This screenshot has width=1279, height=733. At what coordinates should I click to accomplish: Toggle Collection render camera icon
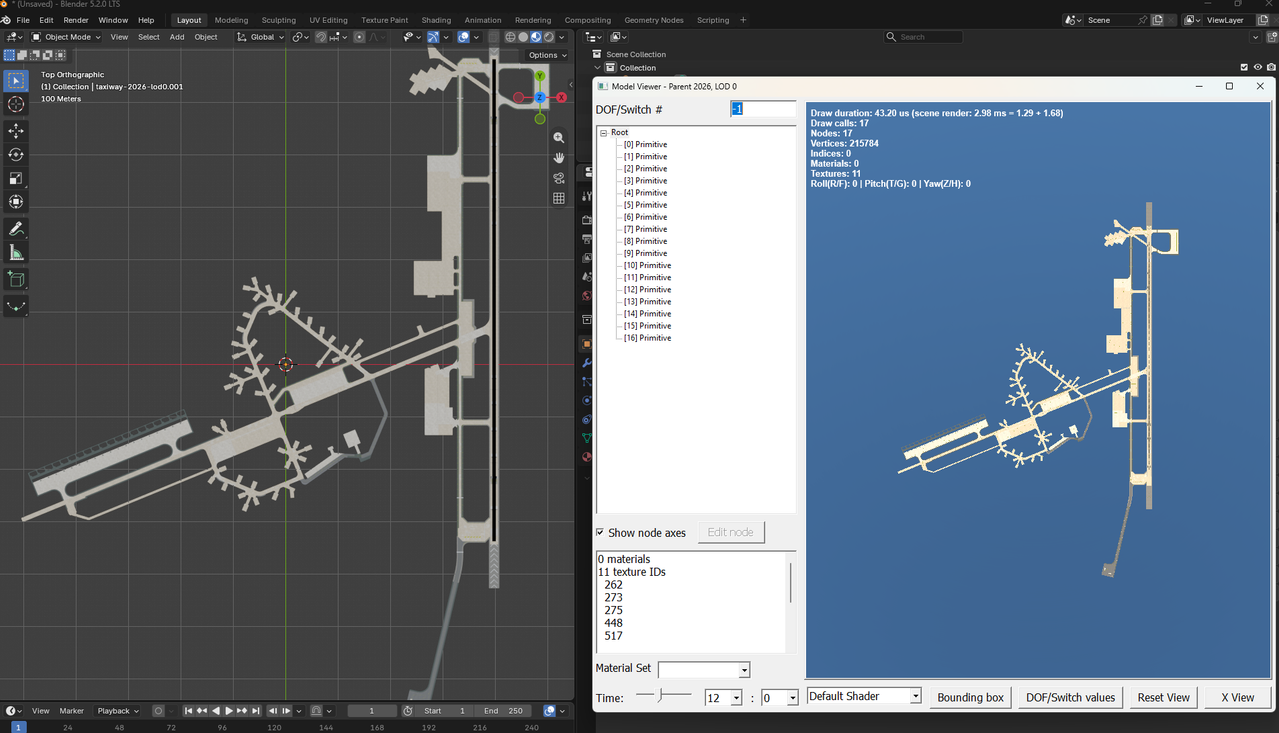[1270, 68]
